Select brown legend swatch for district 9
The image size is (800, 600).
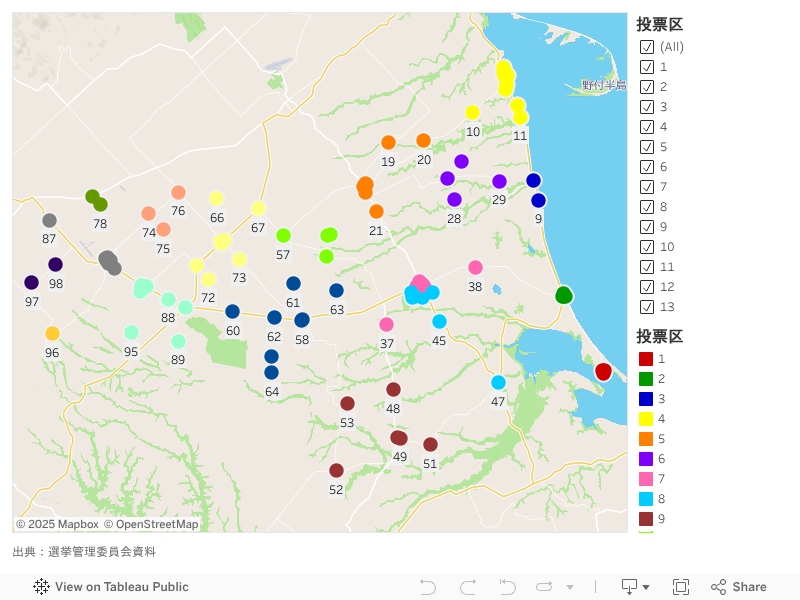coord(646,519)
